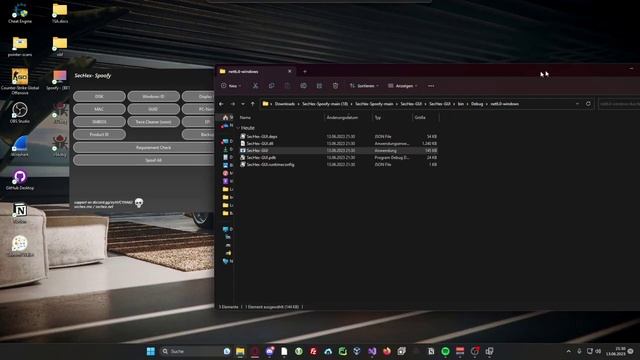Add a new Explorer tab with plus
640x360 pixels.
pos(304,71)
